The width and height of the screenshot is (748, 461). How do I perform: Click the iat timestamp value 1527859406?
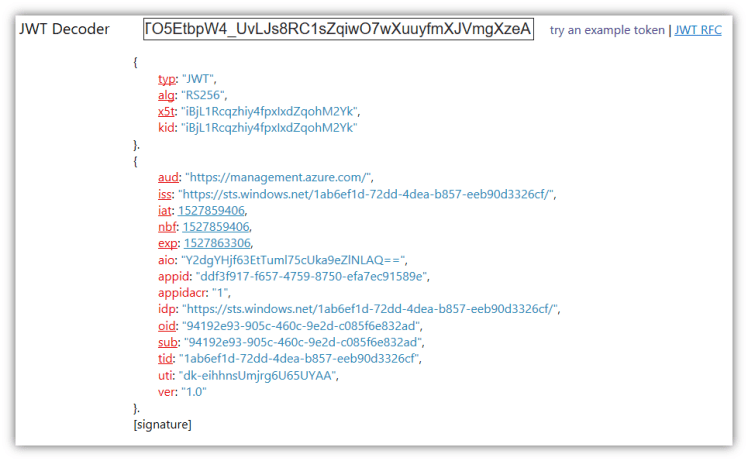coord(213,210)
